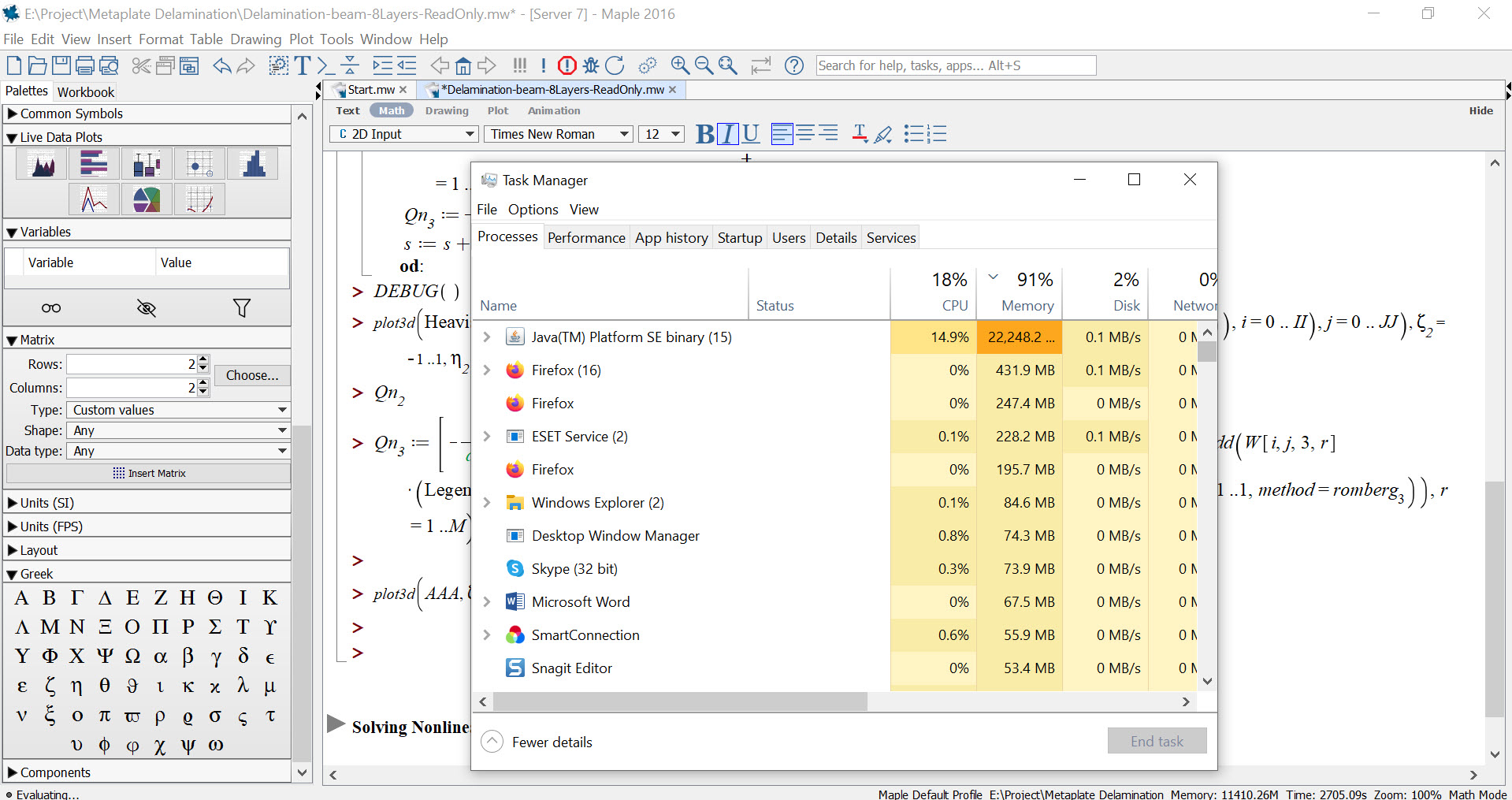The height and width of the screenshot is (800, 1512).
Task: Click the Print icon in Maple's toolbar
Action: point(85,65)
